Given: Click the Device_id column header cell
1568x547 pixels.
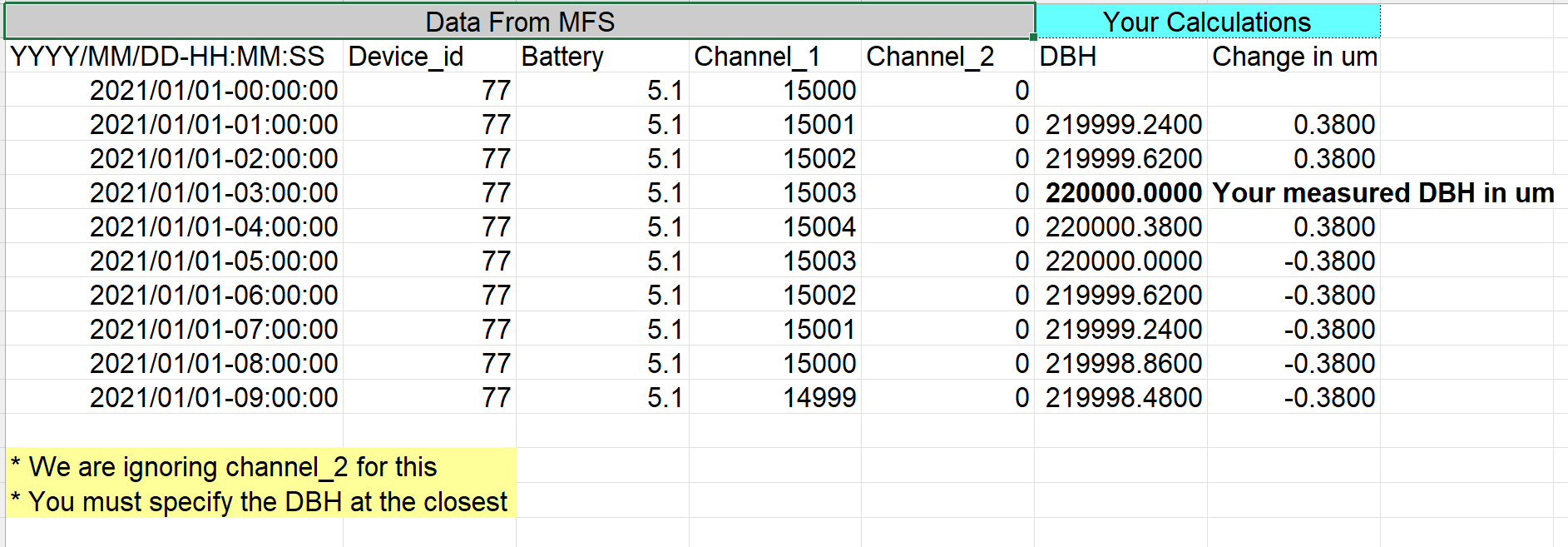Looking at the screenshot, I should 428,57.
